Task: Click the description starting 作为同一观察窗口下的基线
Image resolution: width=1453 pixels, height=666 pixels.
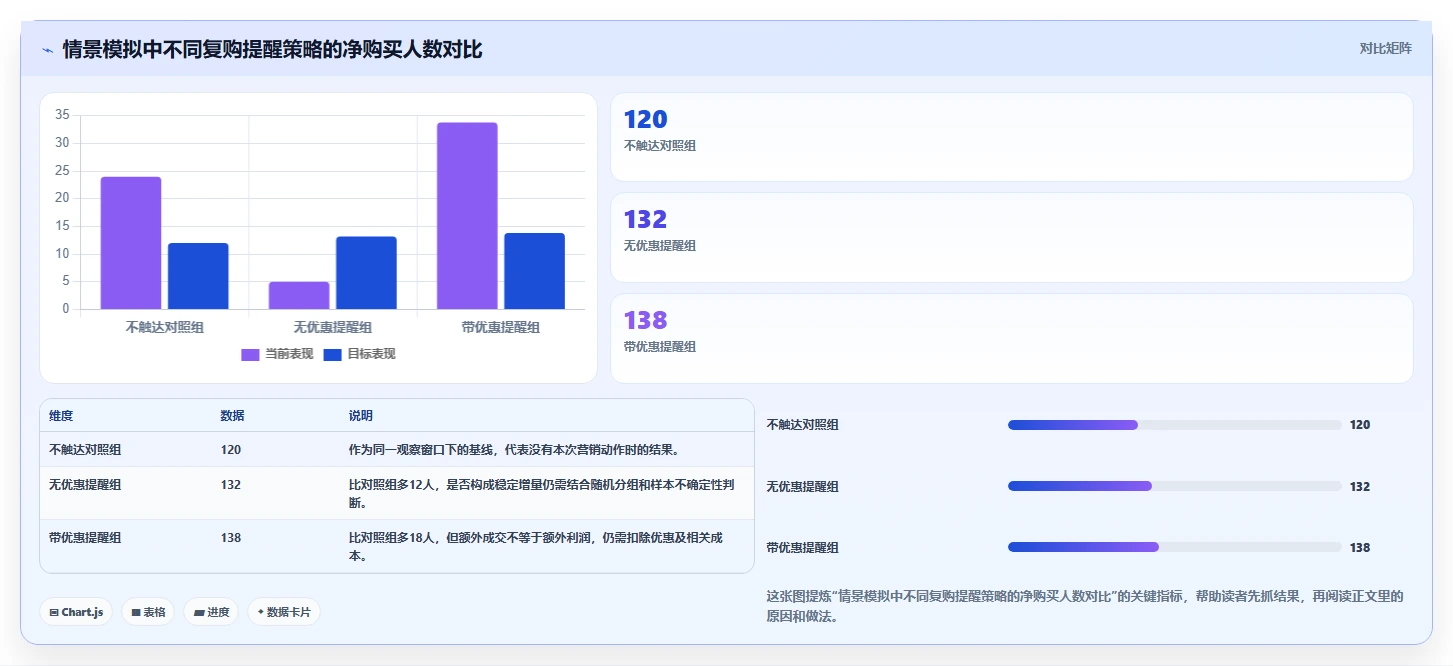Action: pos(515,450)
